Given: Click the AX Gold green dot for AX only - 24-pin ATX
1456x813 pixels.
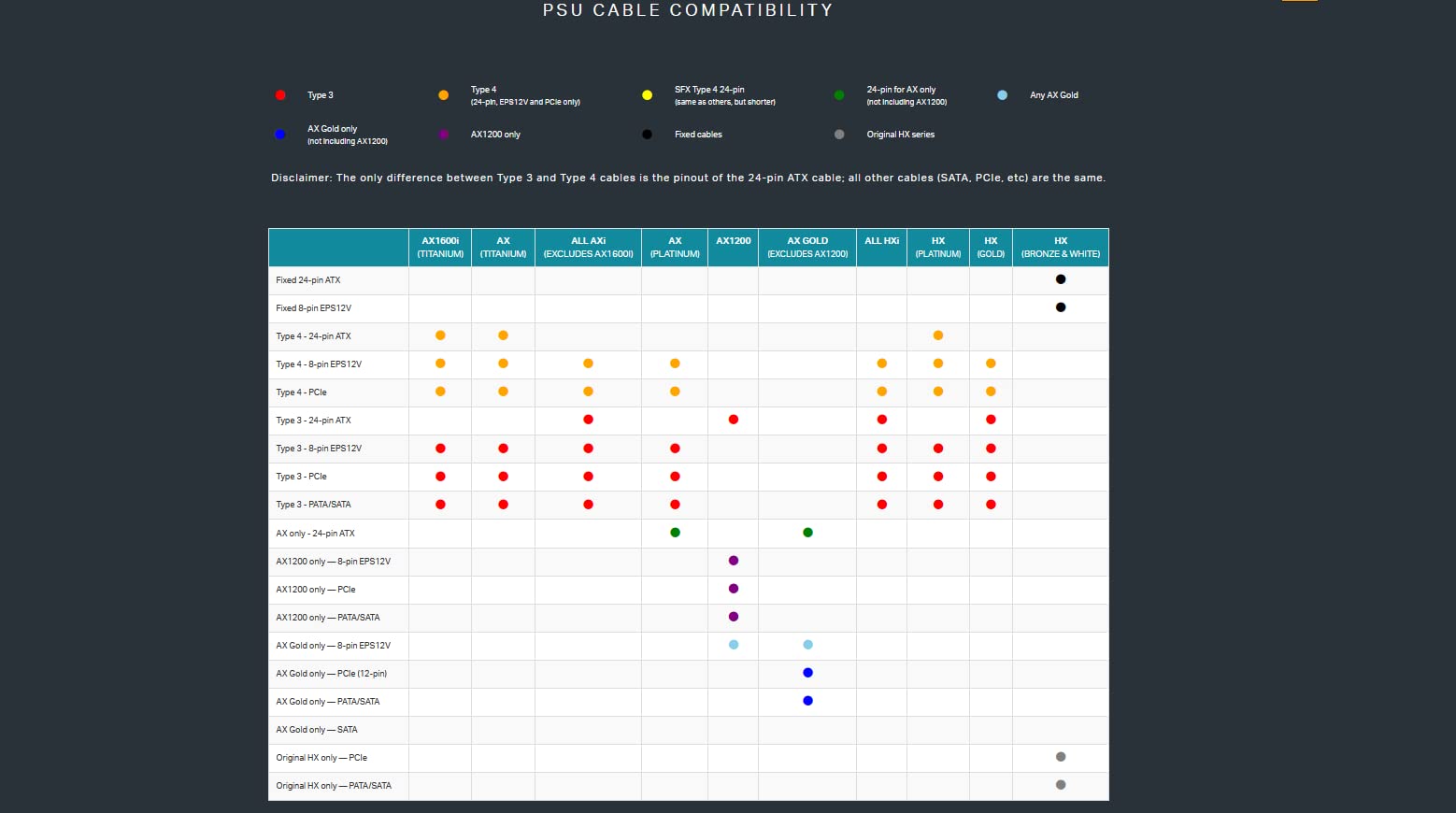Looking at the screenshot, I should coord(807,533).
